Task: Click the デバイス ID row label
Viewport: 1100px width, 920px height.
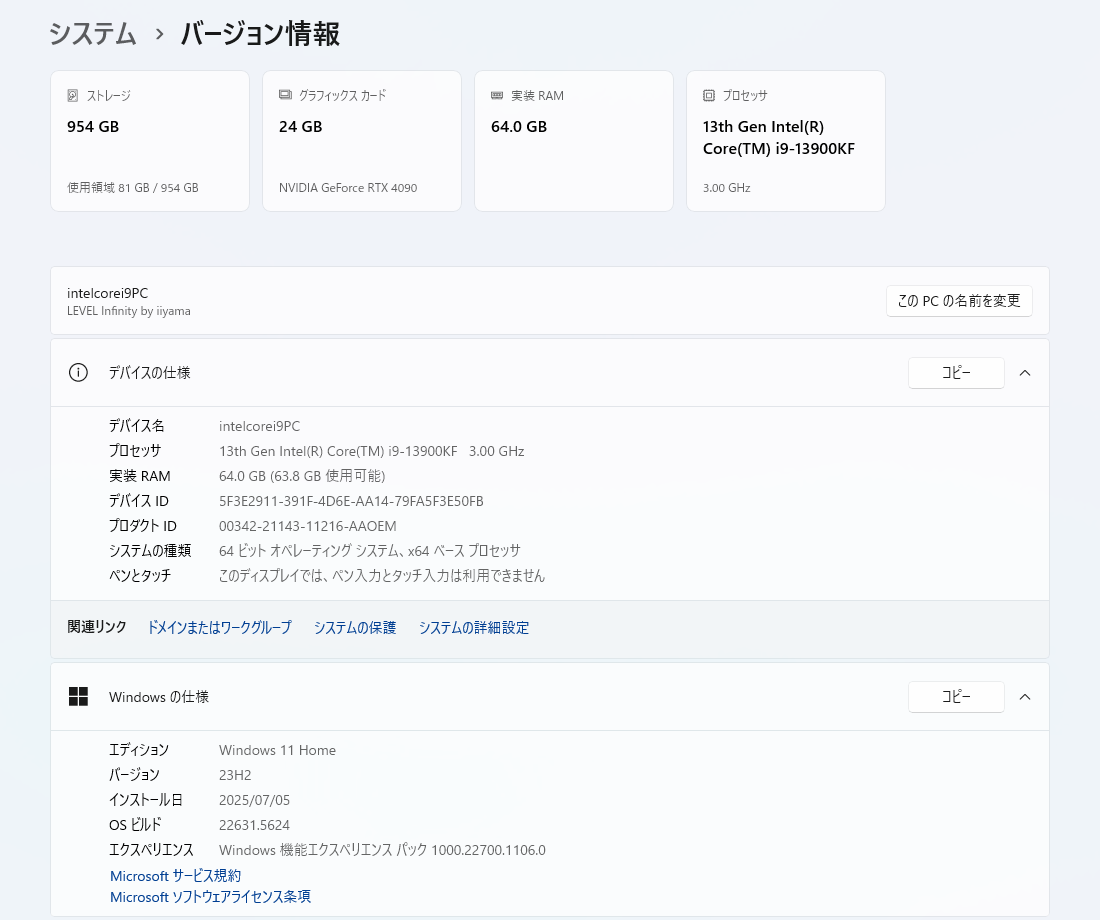Action: click(139, 501)
